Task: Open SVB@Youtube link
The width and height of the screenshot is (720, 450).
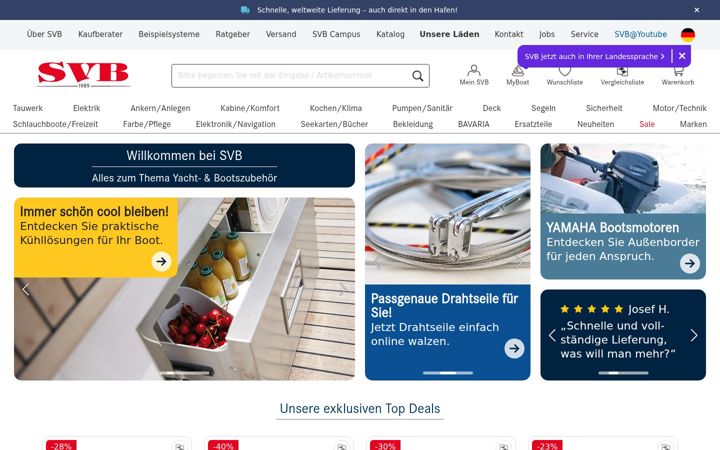Action: (x=641, y=34)
